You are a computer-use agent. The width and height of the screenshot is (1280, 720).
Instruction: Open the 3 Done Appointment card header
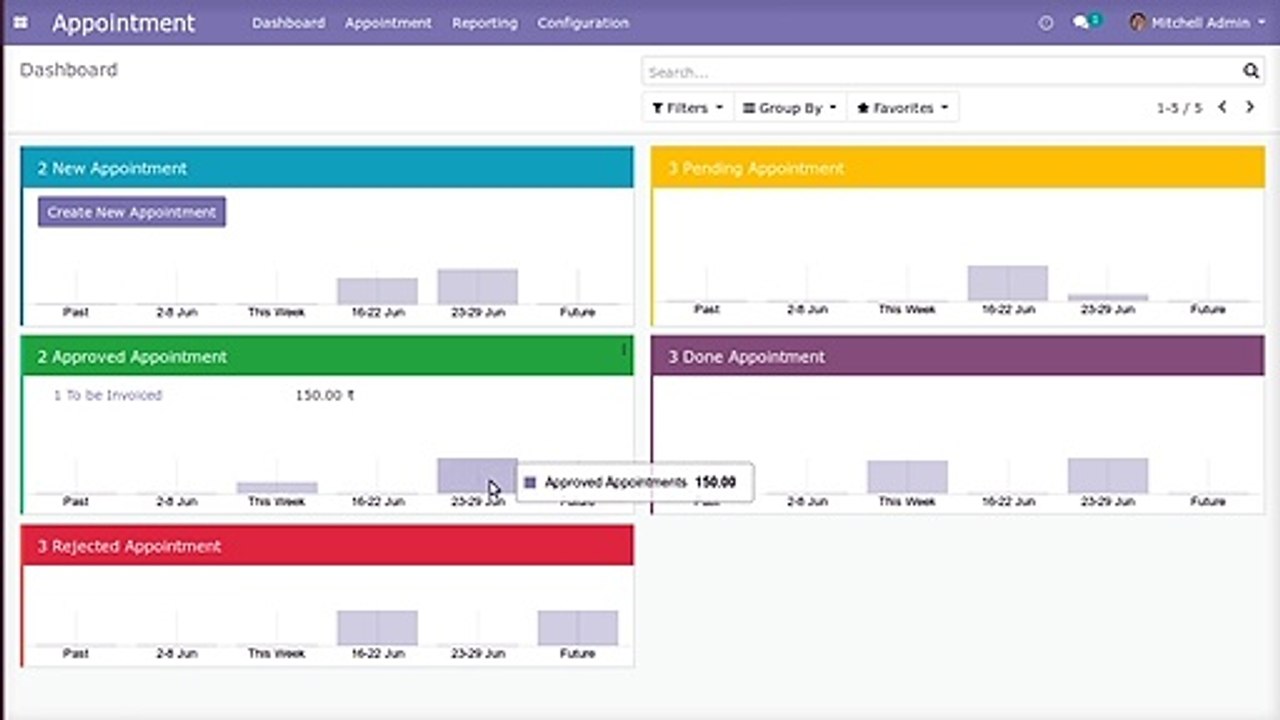[x=958, y=356]
